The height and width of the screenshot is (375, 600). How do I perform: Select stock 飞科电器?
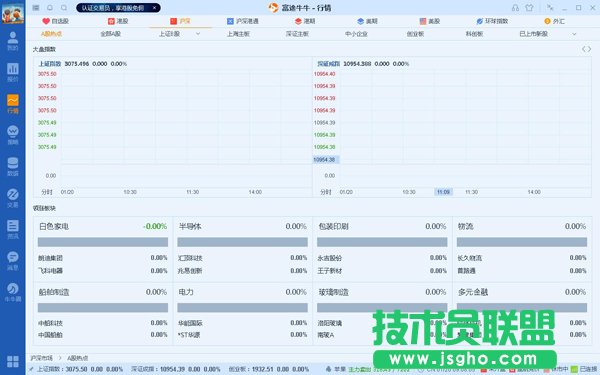point(50,271)
